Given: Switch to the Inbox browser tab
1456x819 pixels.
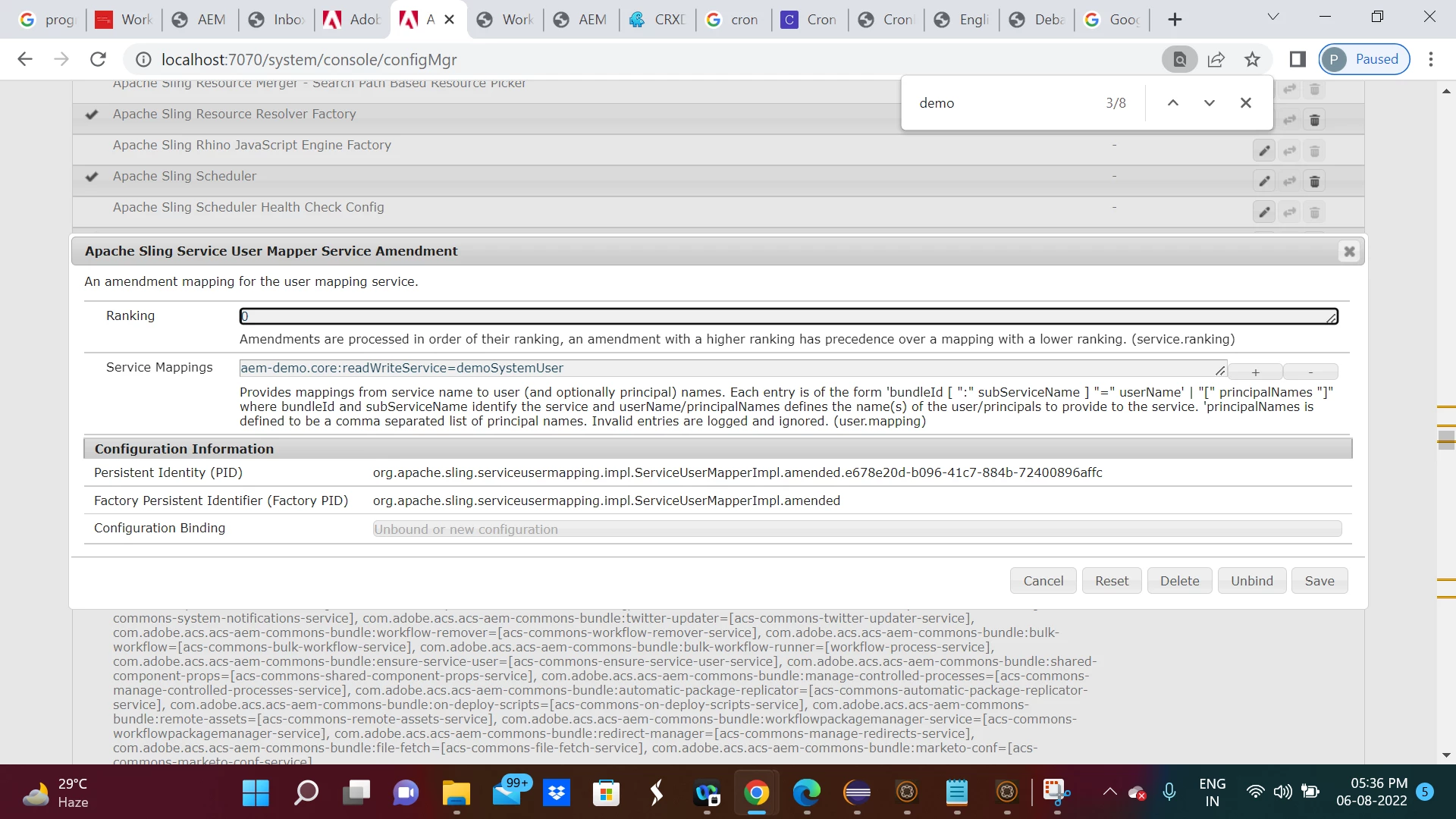Looking at the screenshot, I should tap(278, 20).
